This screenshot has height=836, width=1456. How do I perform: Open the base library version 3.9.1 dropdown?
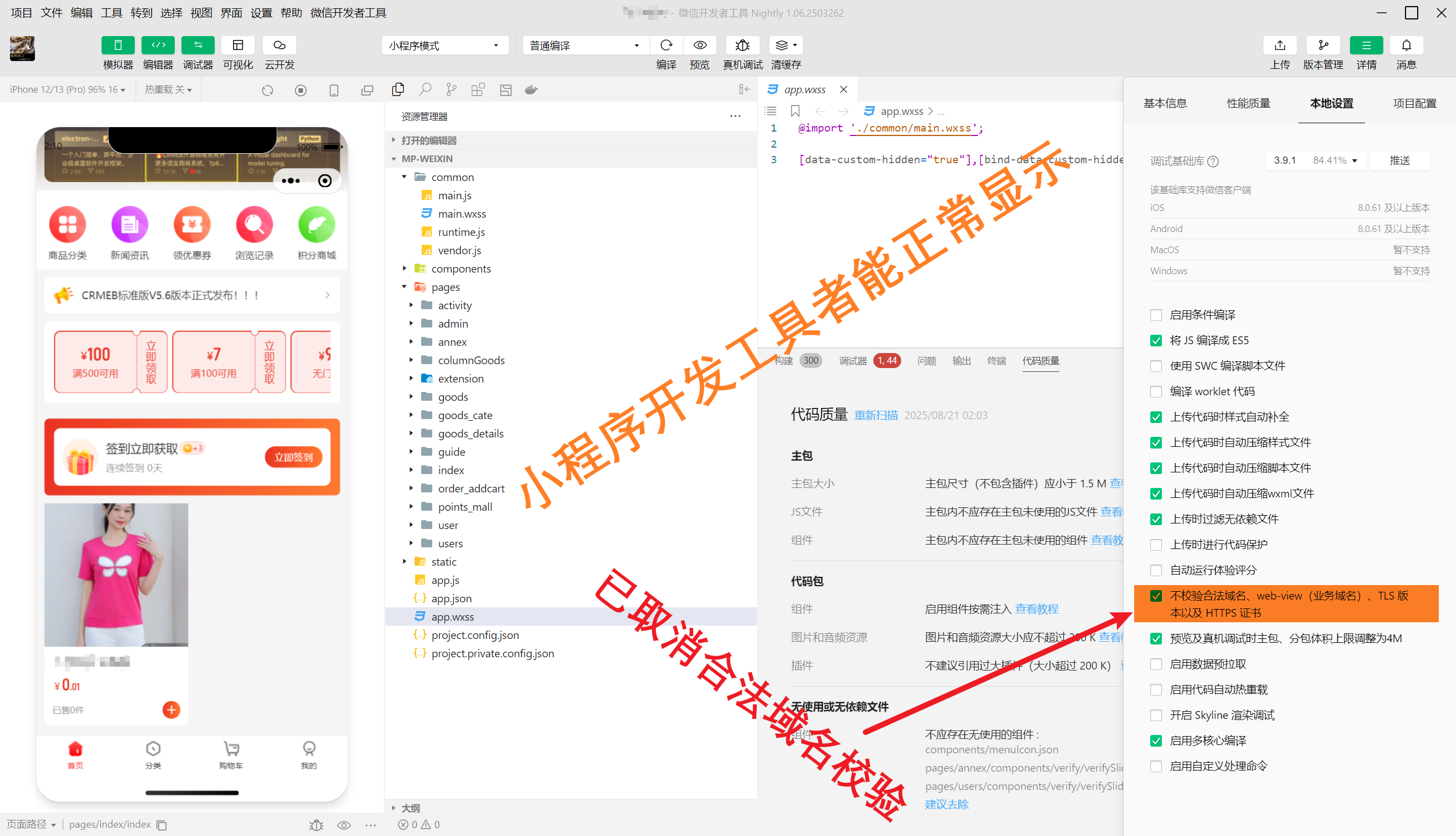coord(1315,160)
